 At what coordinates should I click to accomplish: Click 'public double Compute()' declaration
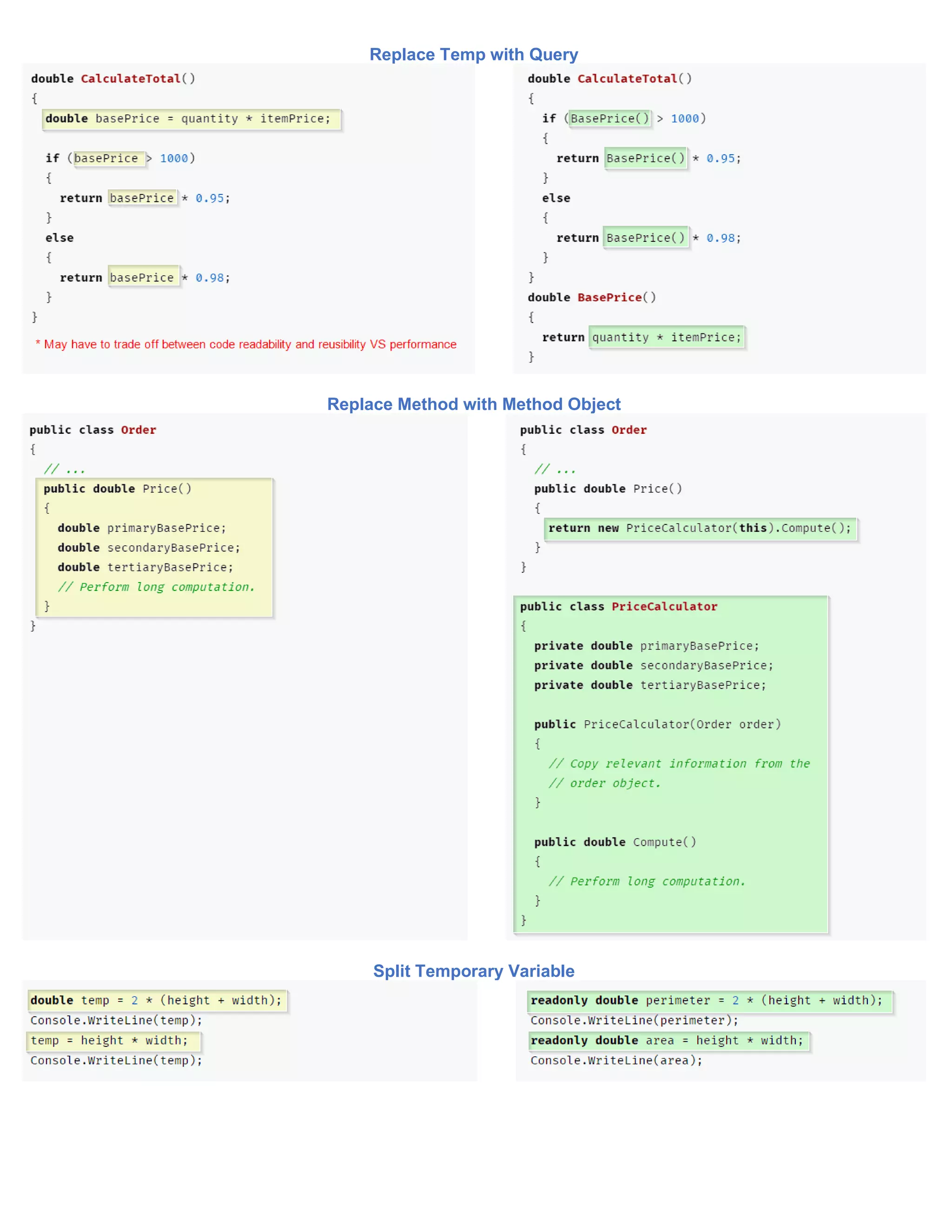click(615, 842)
